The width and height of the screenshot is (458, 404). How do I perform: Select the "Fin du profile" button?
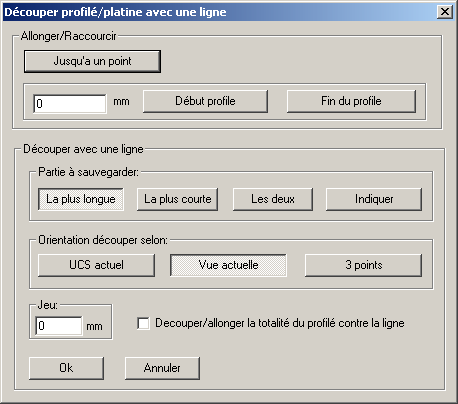click(x=351, y=101)
